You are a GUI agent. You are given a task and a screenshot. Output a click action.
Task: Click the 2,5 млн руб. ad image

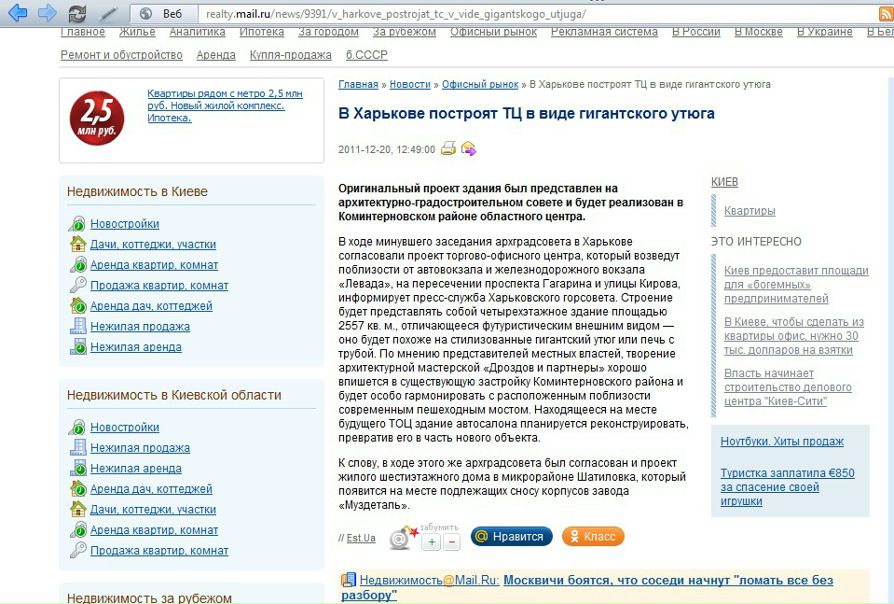click(97, 119)
